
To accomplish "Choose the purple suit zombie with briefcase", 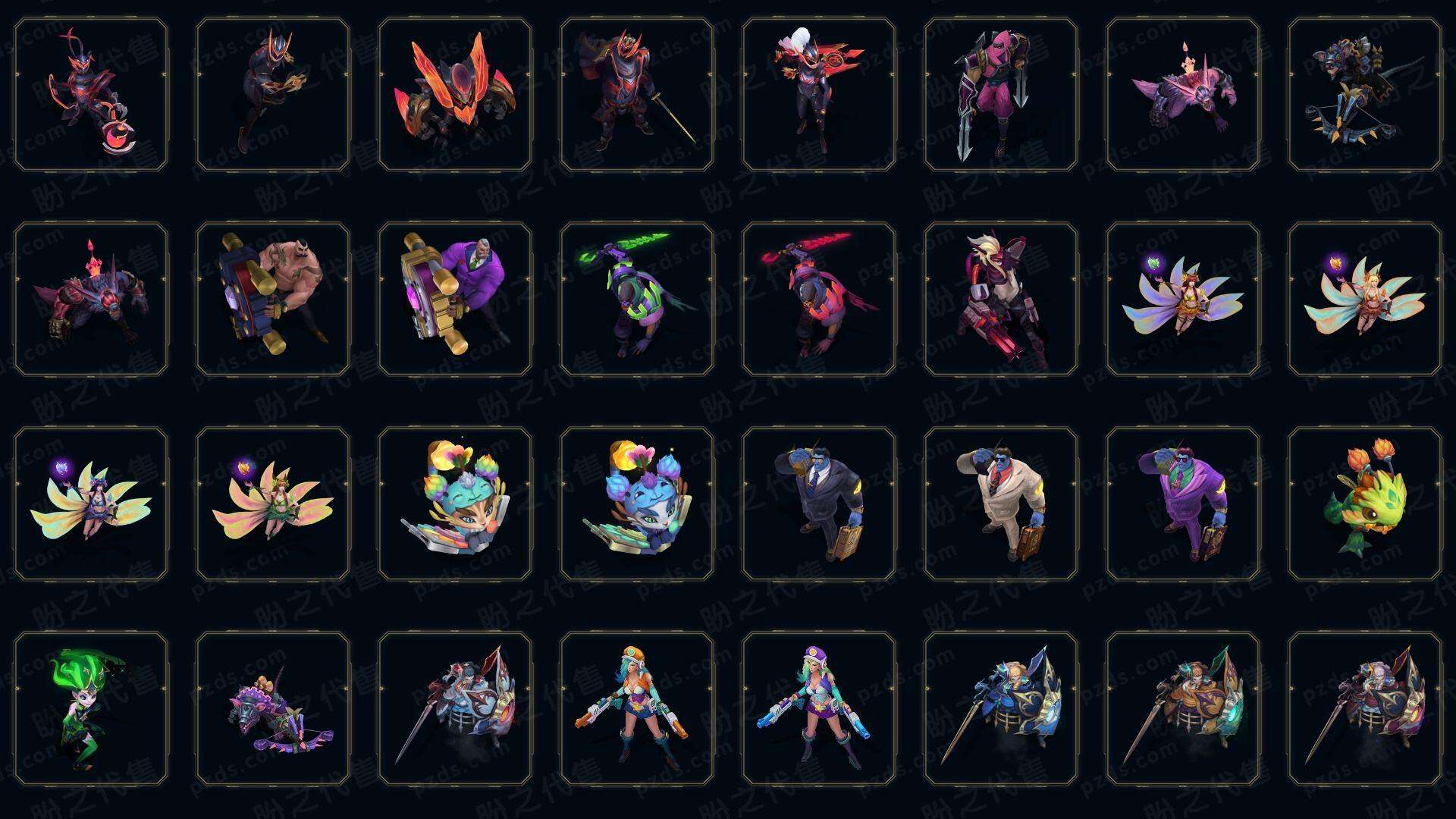I will (x=1183, y=504).
